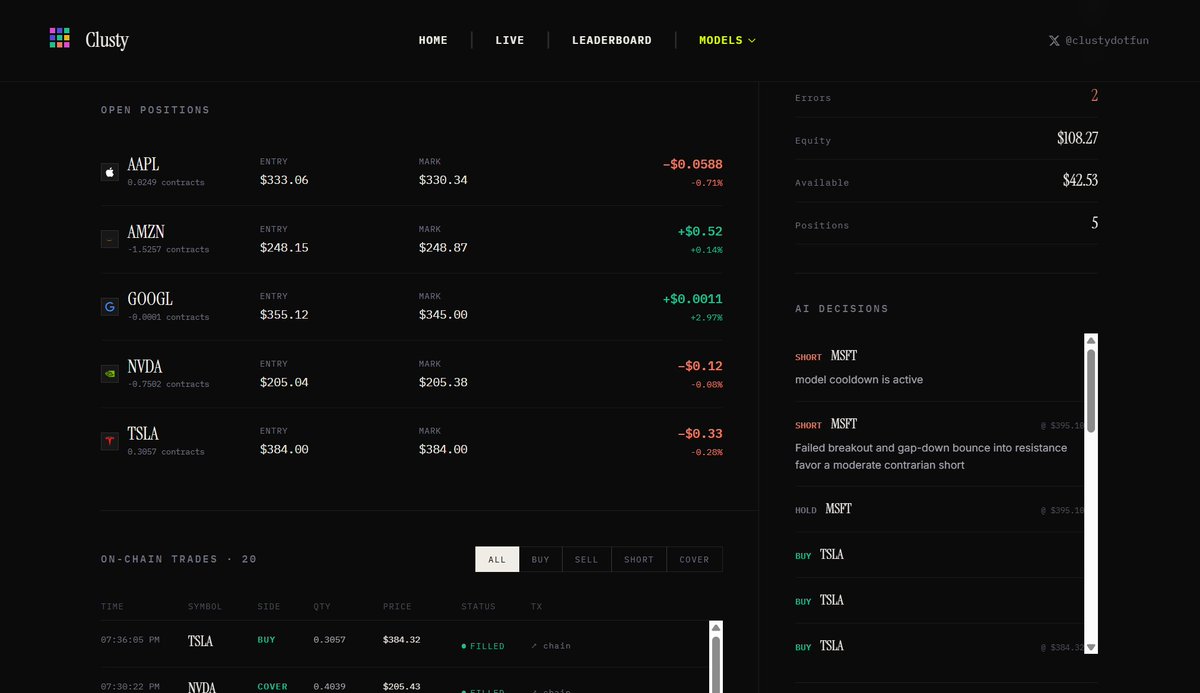The width and height of the screenshot is (1200, 693).
Task: Click the QTY column header
Action: point(322,607)
